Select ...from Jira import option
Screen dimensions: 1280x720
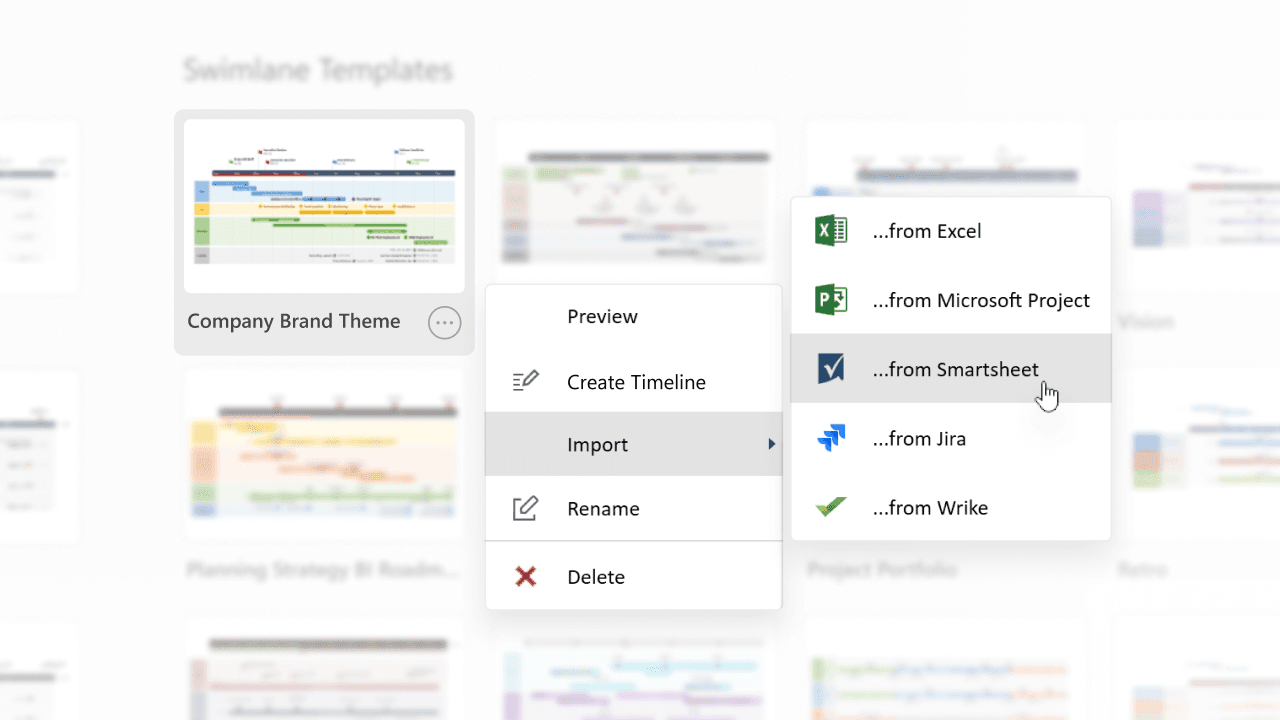(951, 438)
